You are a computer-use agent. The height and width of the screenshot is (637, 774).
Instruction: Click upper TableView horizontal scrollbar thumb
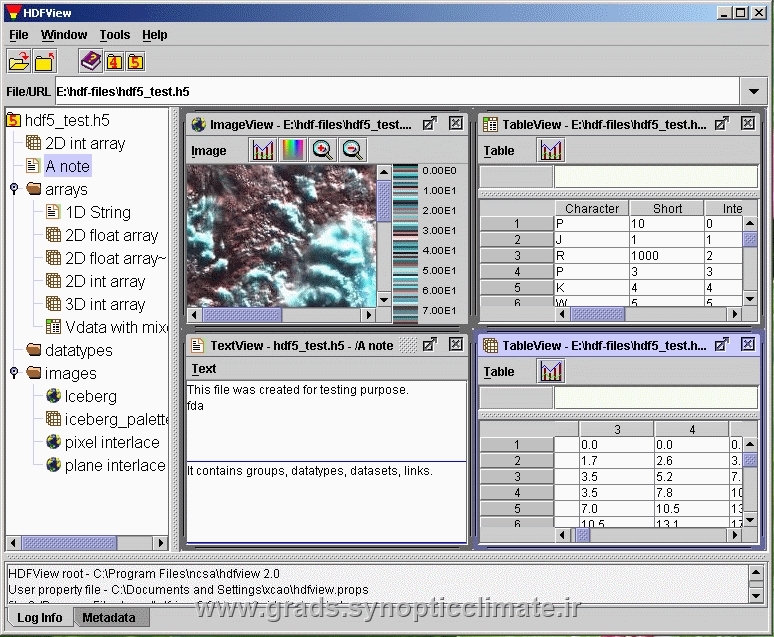pos(597,314)
